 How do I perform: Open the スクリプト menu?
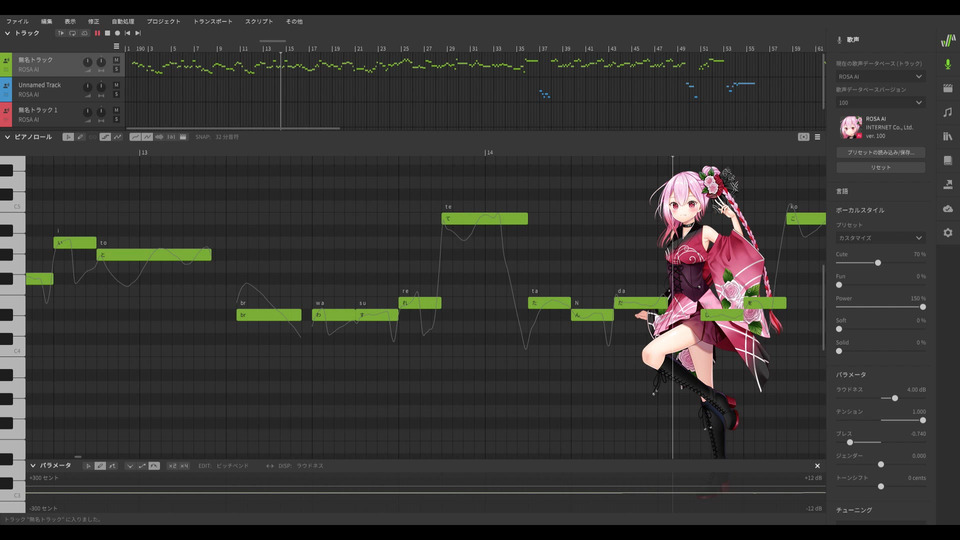(x=259, y=21)
